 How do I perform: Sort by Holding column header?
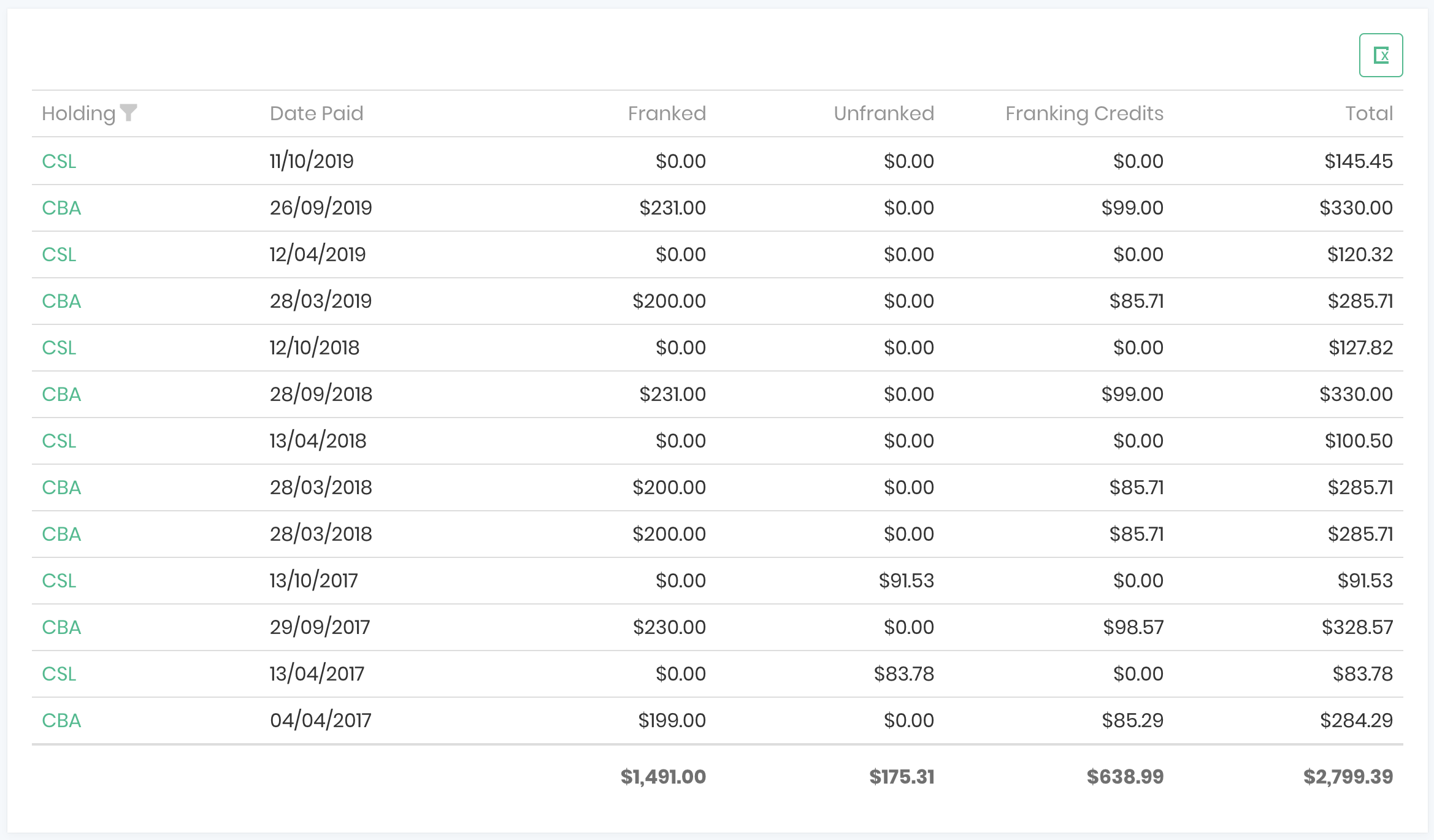pyautogui.click(x=79, y=113)
